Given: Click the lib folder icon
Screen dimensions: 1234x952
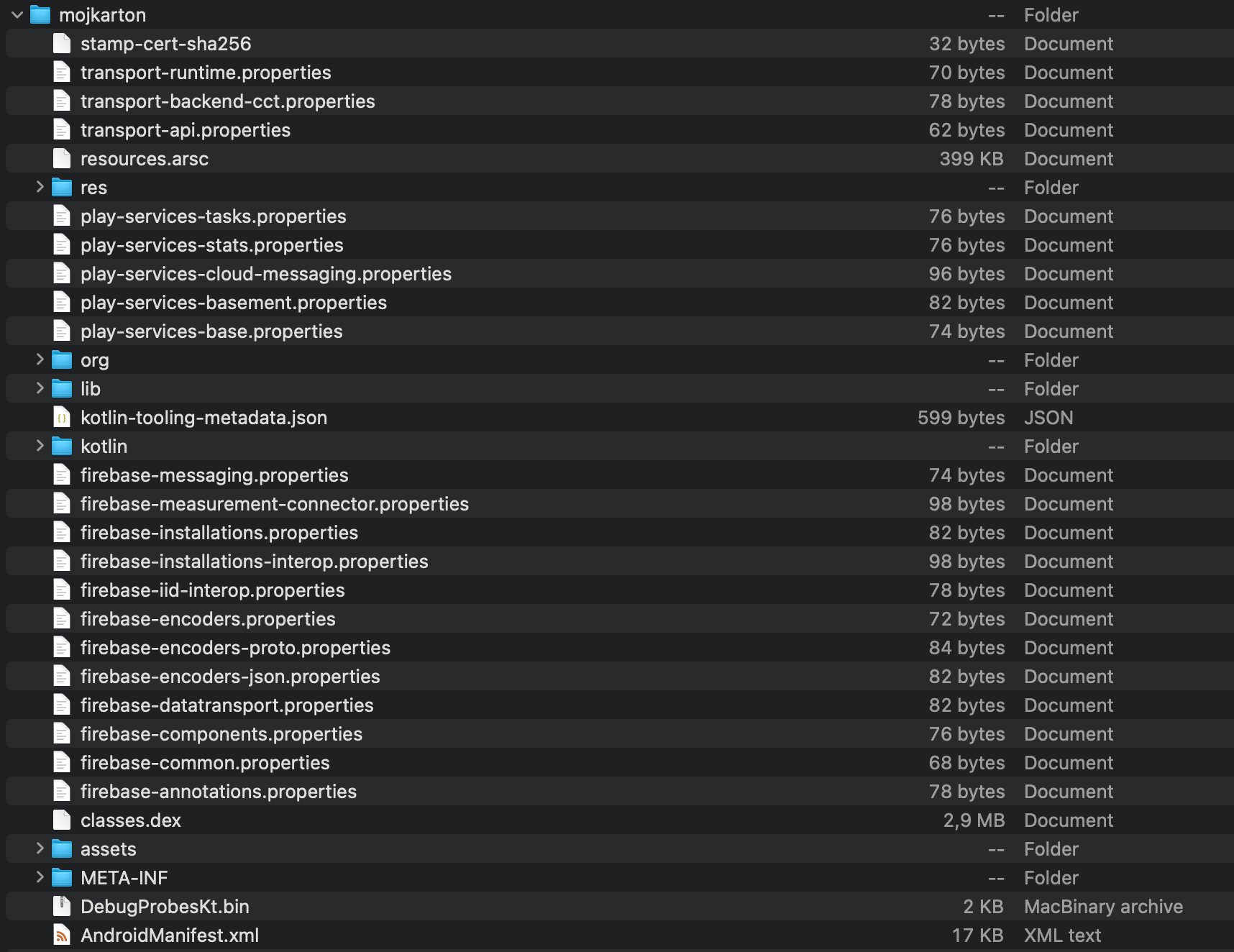Looking at the screenshot, I should click(x=62, y=388).
